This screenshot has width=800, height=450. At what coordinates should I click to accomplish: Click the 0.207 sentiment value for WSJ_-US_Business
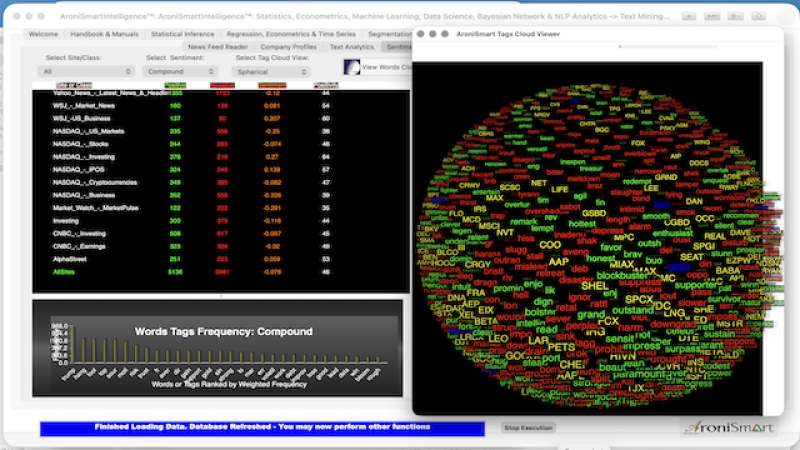272,118
